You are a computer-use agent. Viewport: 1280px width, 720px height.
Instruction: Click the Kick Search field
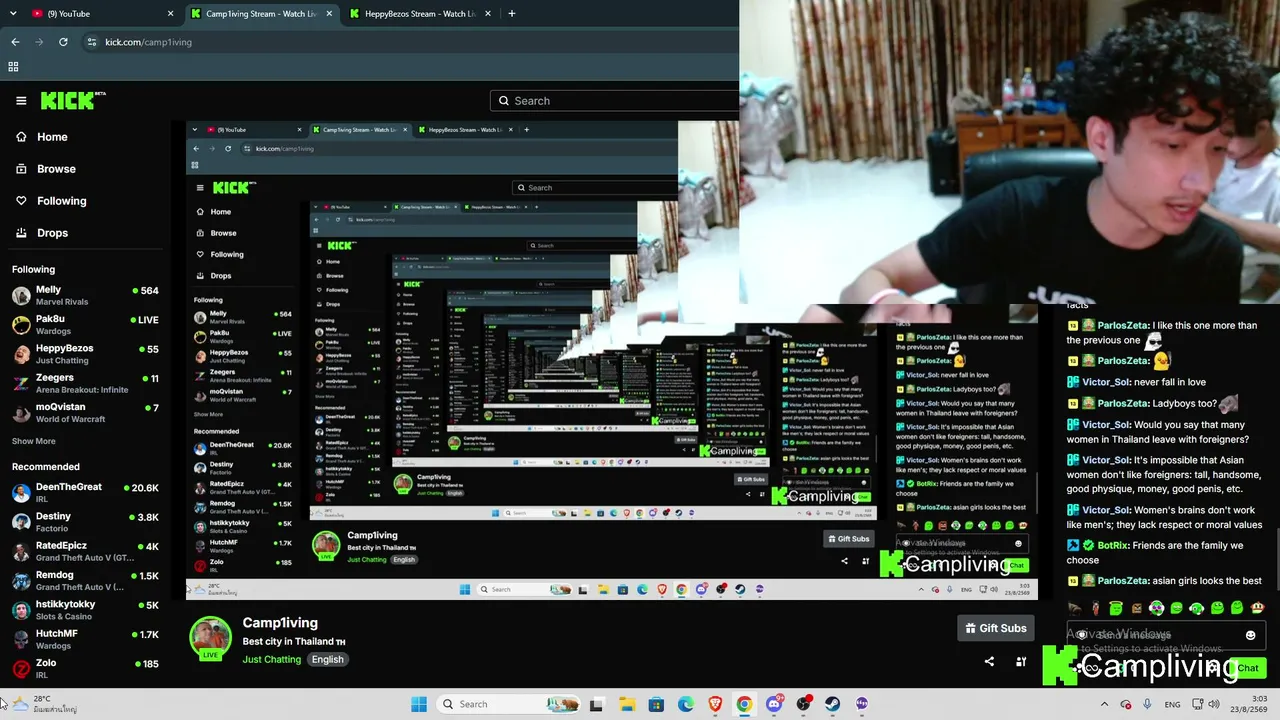click(x=614, y=101)
